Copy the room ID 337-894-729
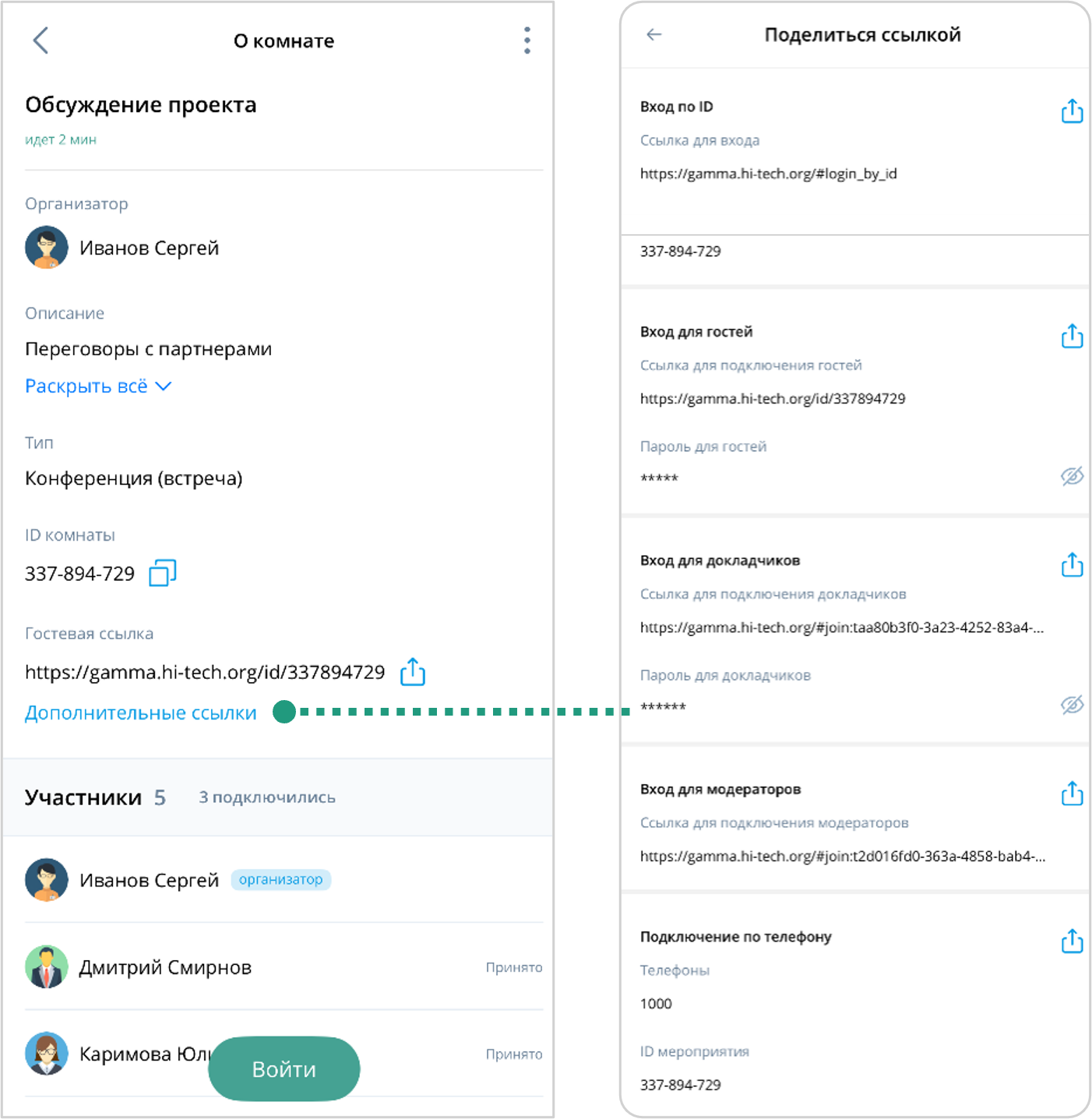The height and width of the screenshot is (1119, 1092). tap(163, 573)
